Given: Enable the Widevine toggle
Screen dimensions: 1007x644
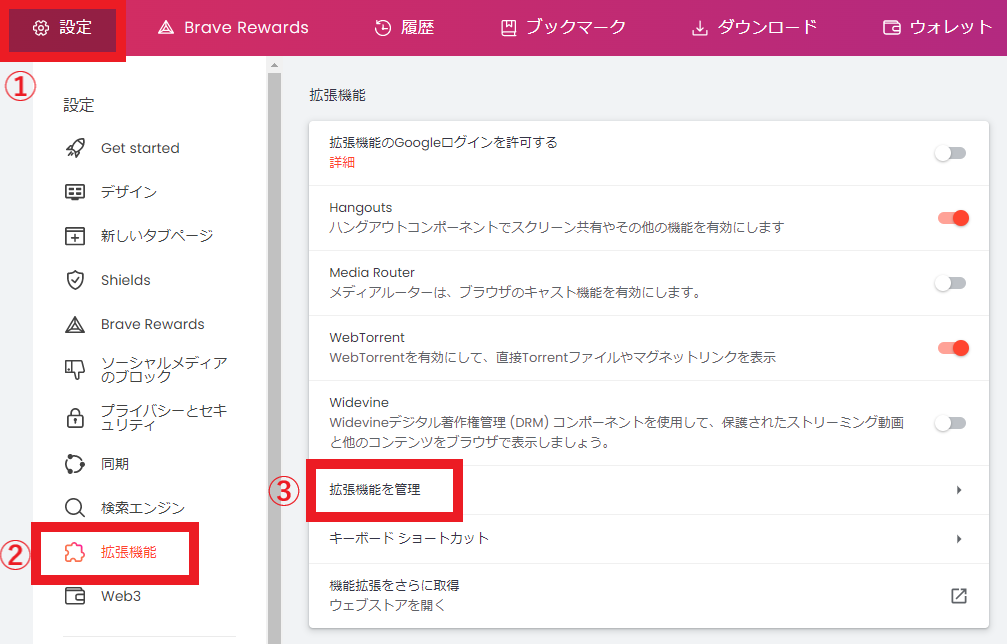Looking at the screenshot, I should (x=950, y=422).
